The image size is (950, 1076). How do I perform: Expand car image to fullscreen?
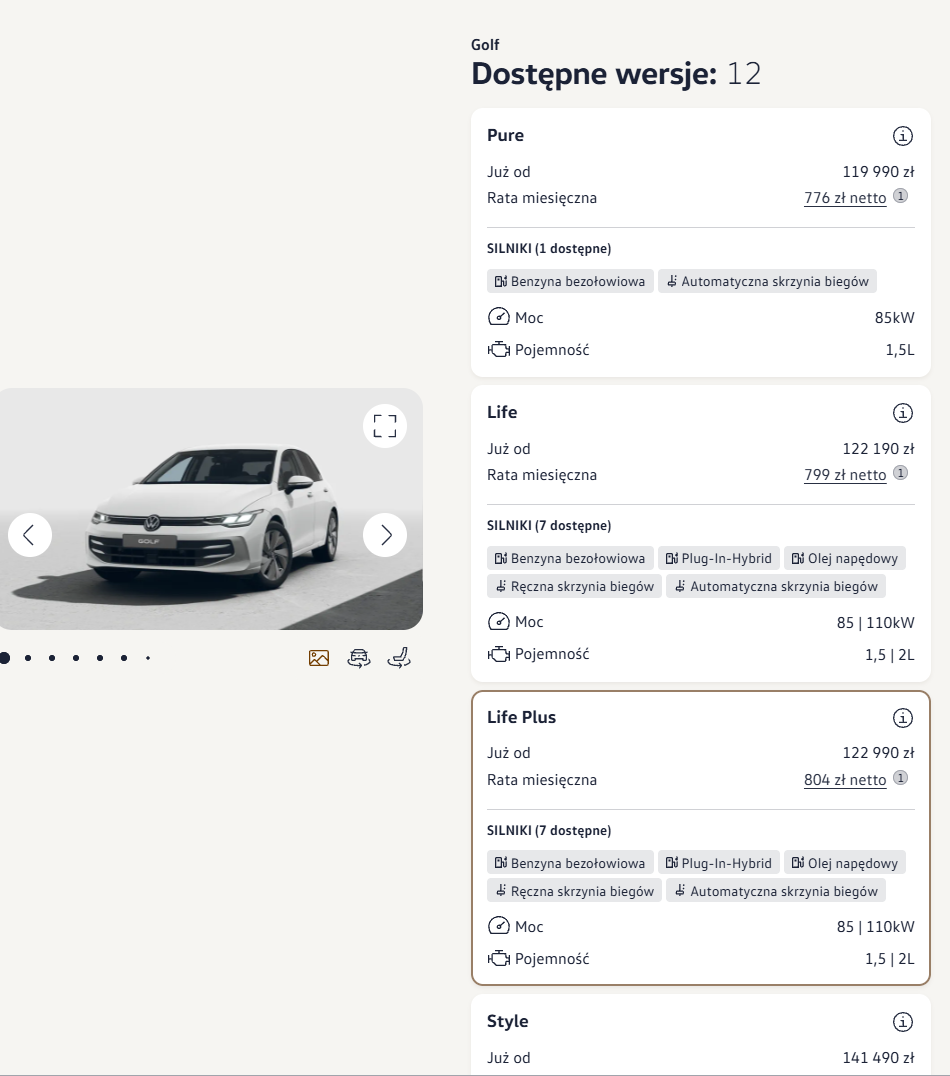pos(385,426)
